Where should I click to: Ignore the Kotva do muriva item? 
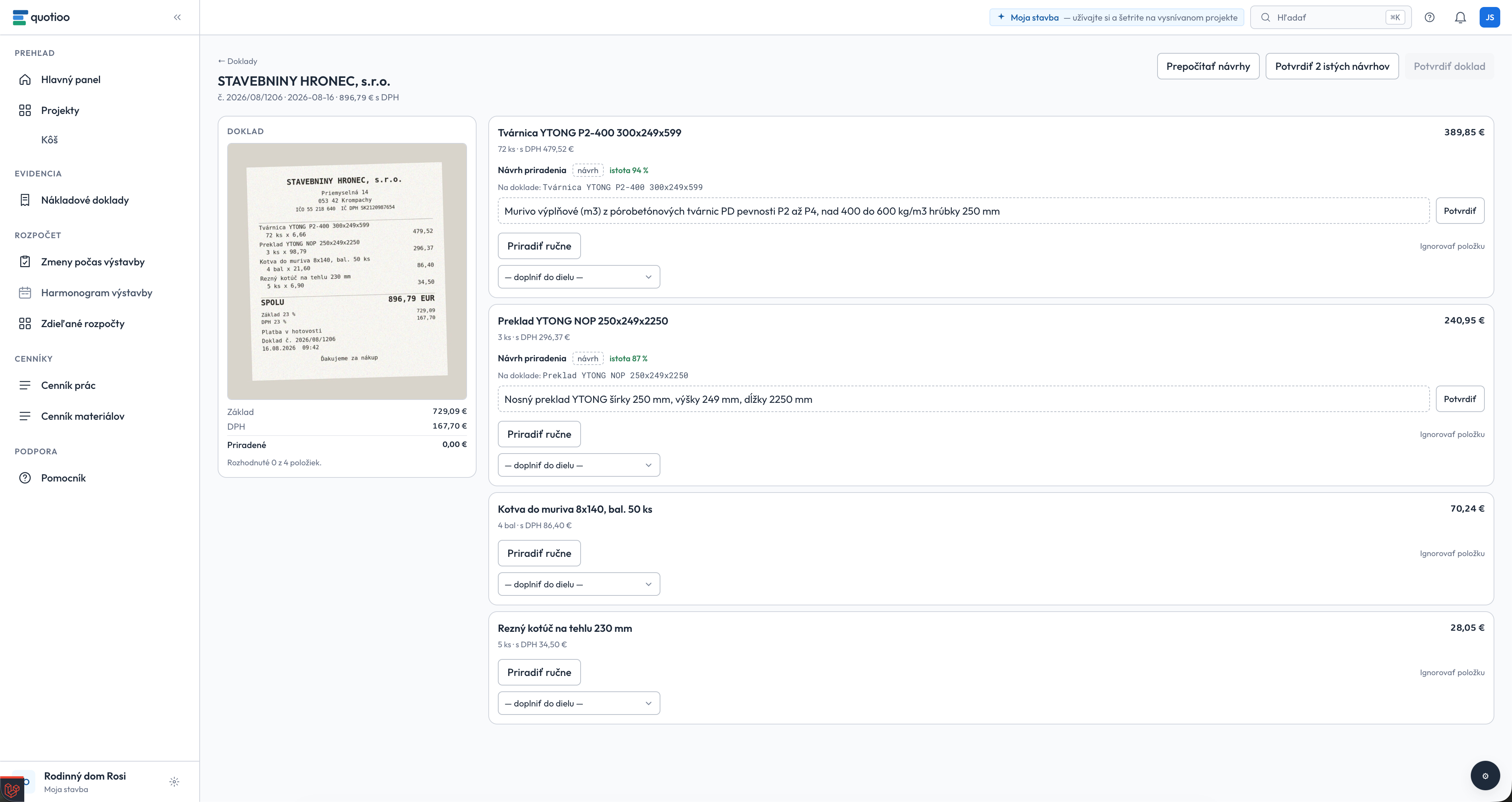tap(1452, 553)
